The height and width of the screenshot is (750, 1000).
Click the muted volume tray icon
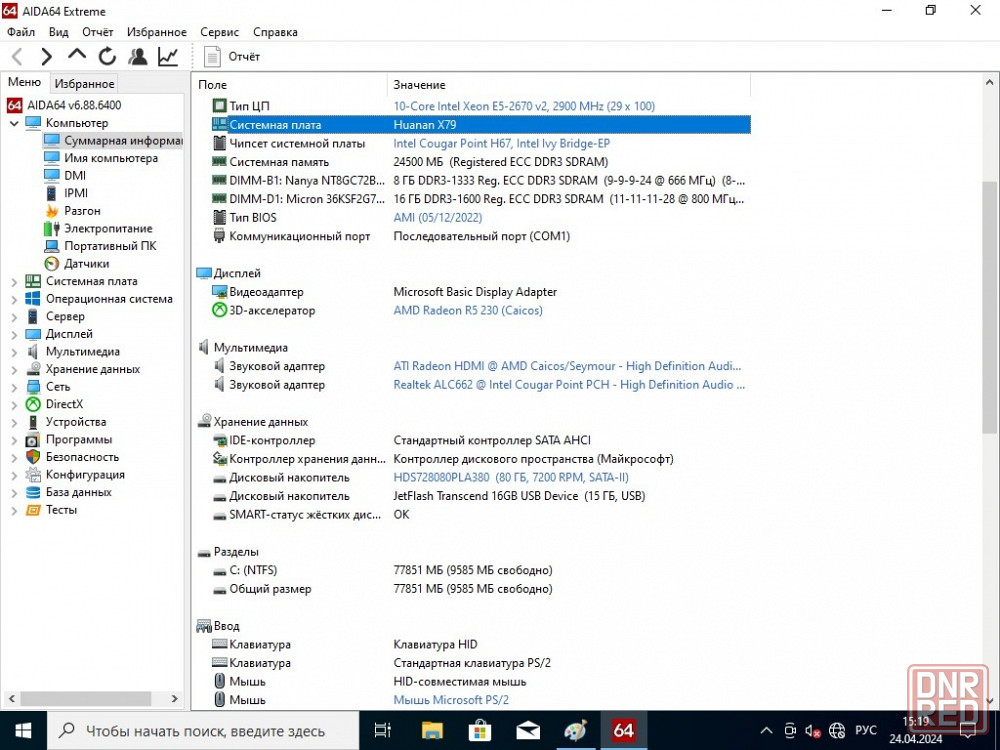coord(812,731)
